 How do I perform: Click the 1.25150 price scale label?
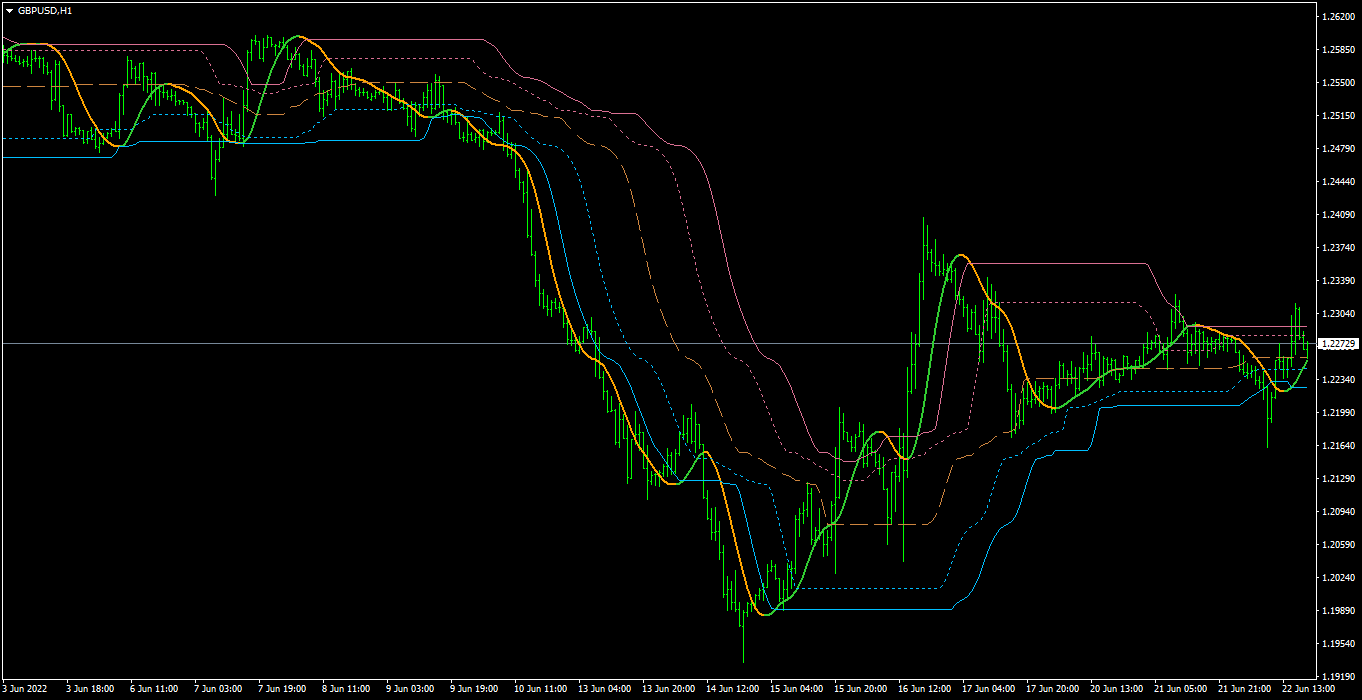click(x=1339, y=116)
